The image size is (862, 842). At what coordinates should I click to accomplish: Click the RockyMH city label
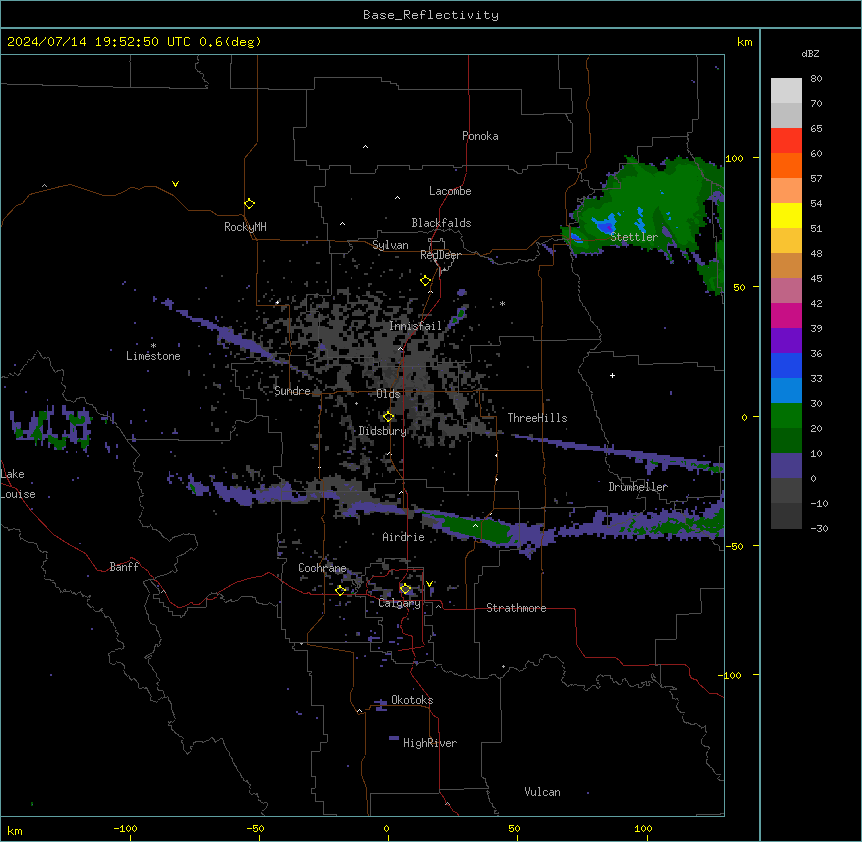point(245,226)
